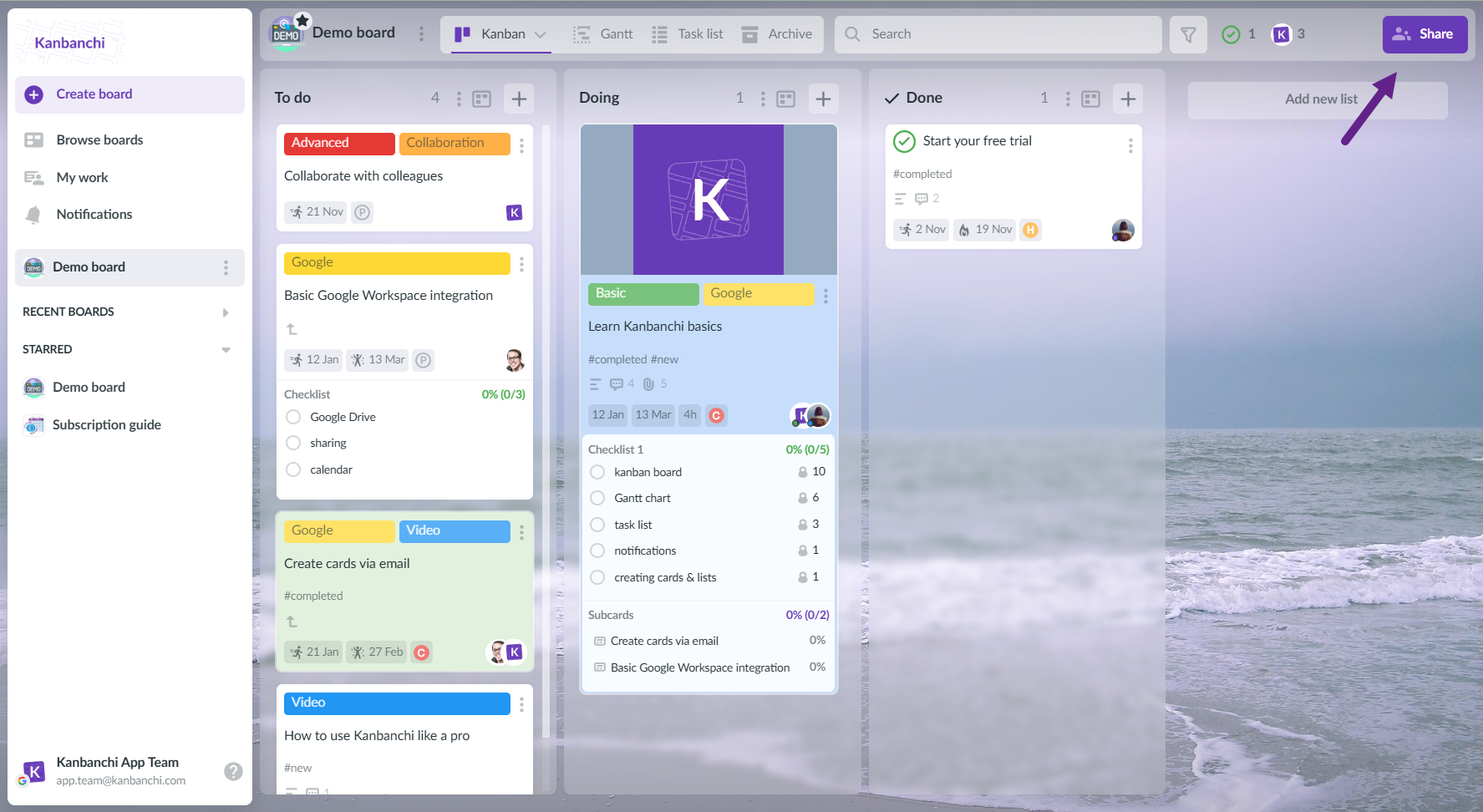Click "Collaborate with colleagues" card title
Viewport: 1483px width, 812px height.
click(363, 176)
